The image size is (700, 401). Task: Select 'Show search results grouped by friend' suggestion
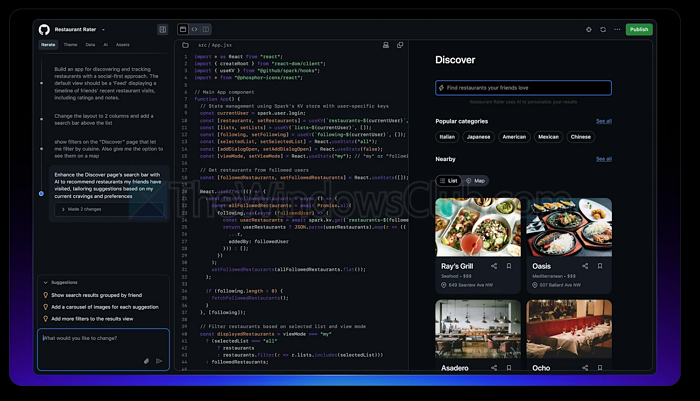click(92, 295)
